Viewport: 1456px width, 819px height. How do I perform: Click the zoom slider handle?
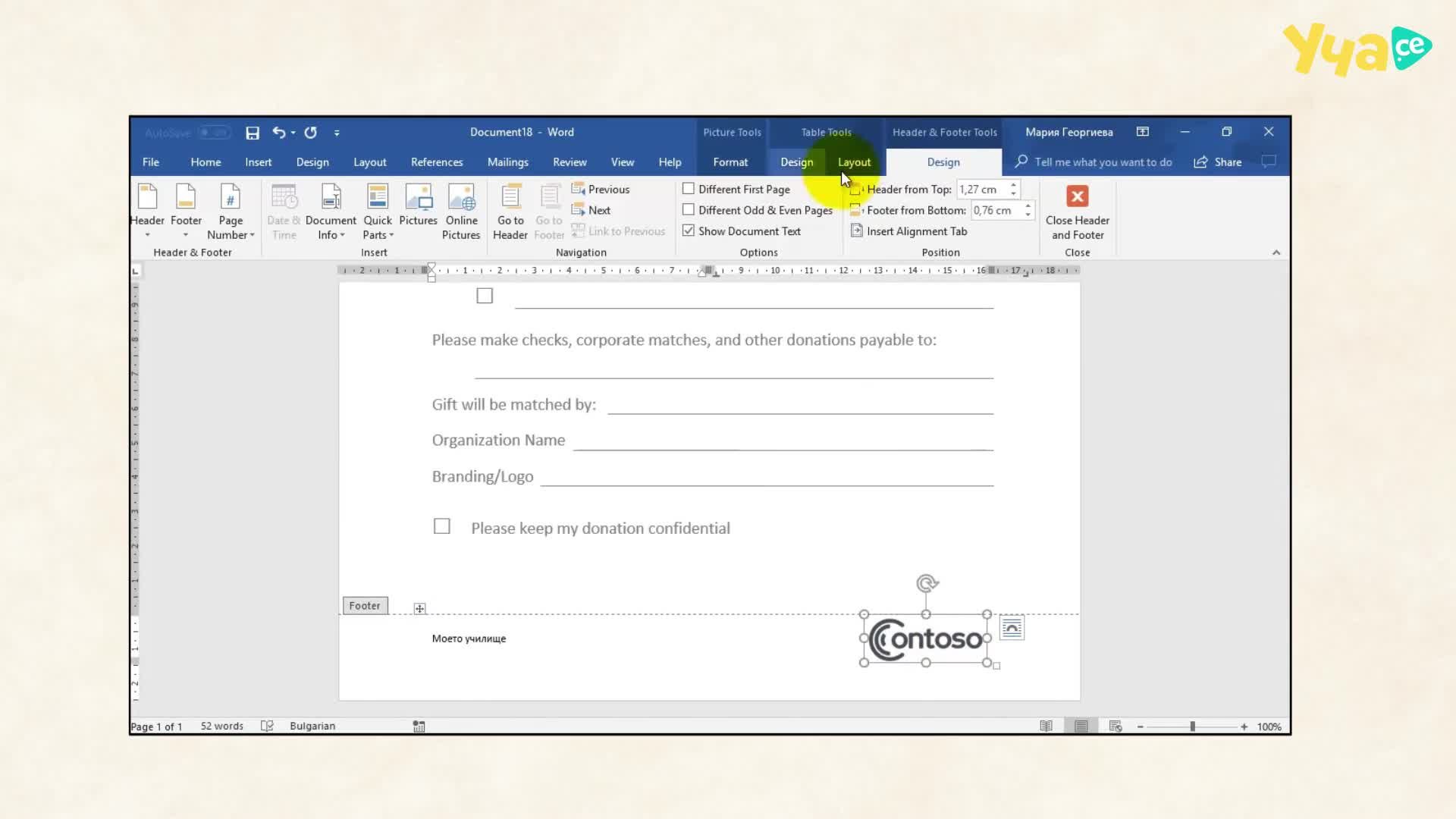coord(1192,726)
